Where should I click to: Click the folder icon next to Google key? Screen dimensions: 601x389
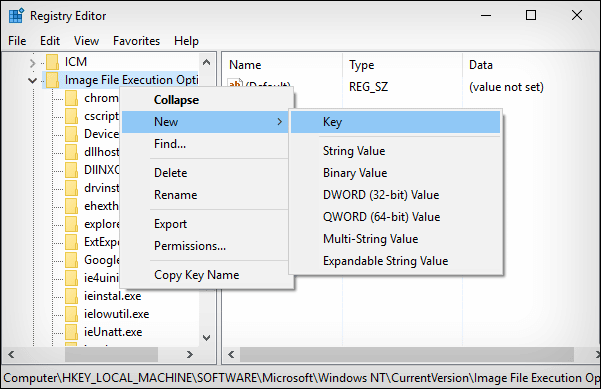(72, 260)
